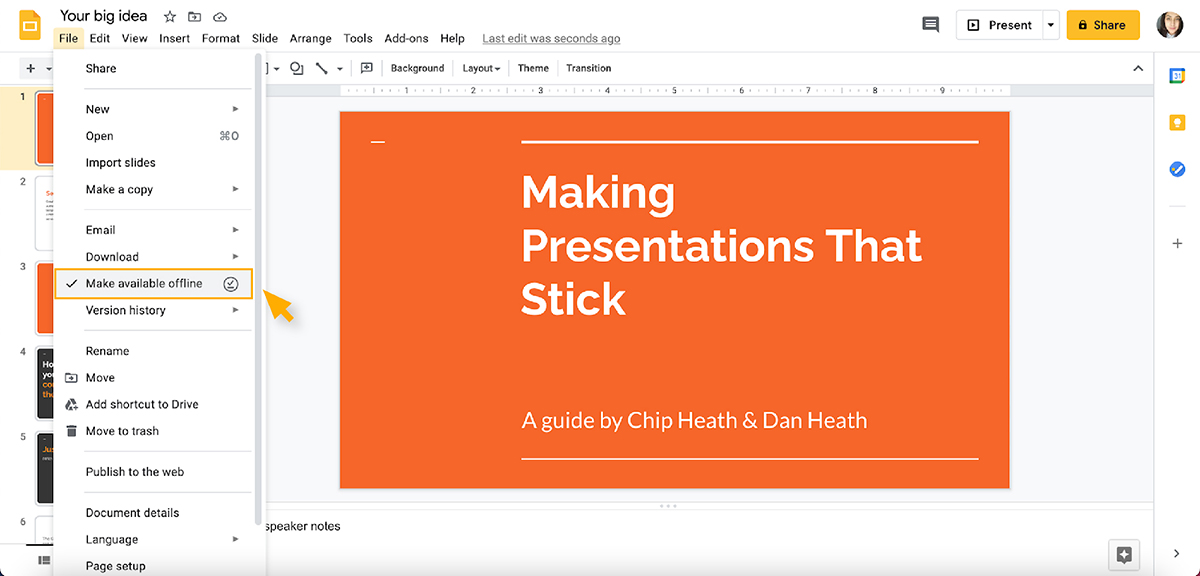Screen dimensions: 1200x576
Task: Star the presentation
Action: point(168,16)
